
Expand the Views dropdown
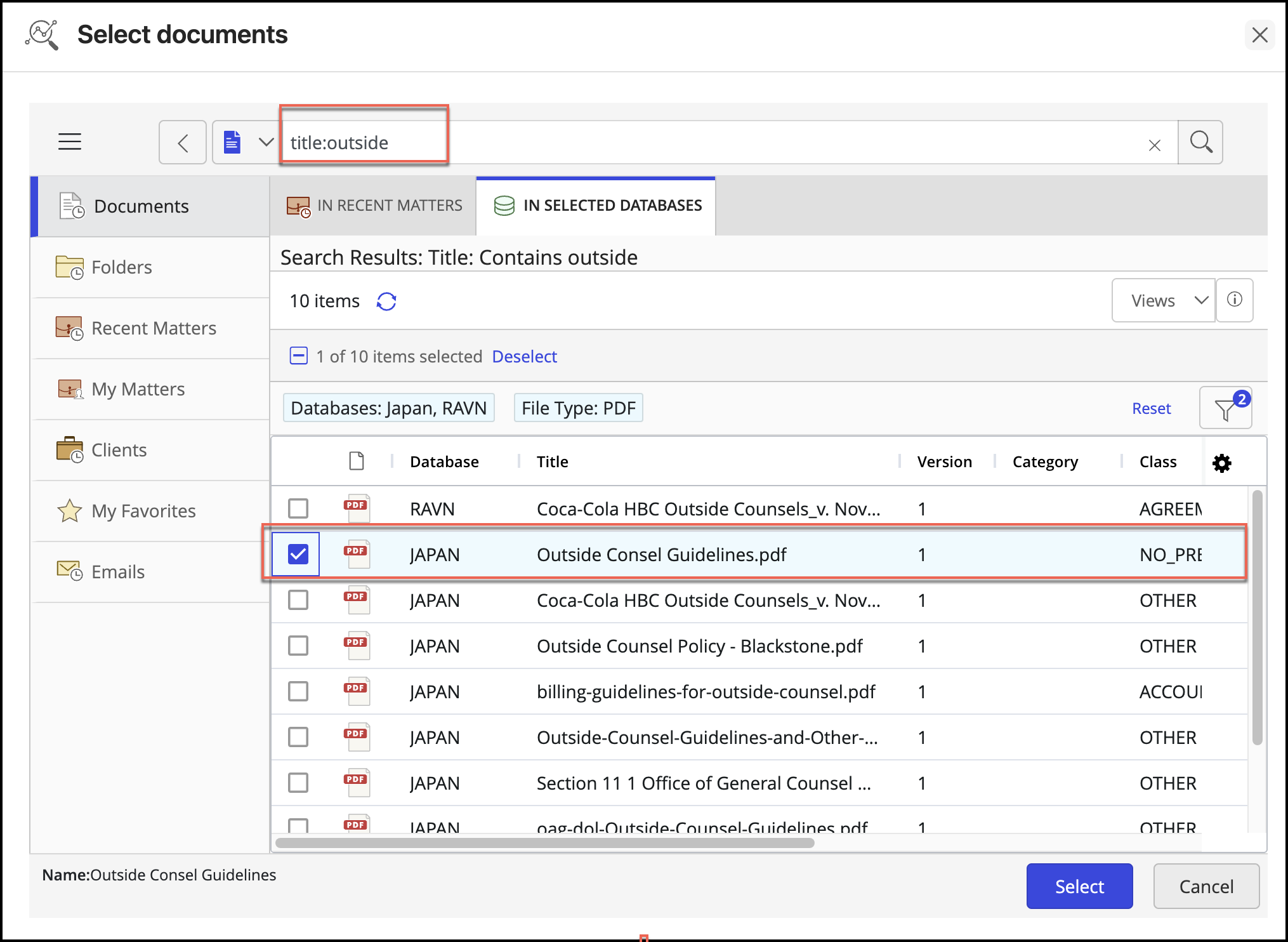coord(1163,300)
